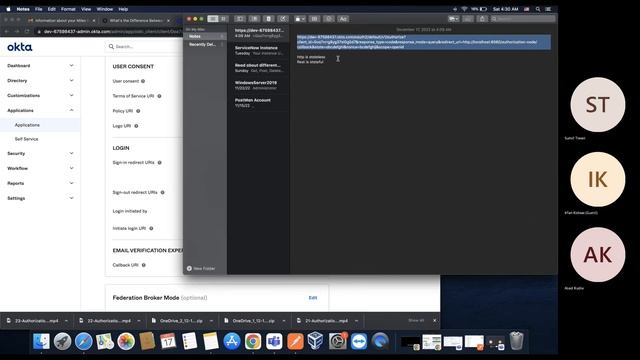Click New Folder in Notes sidebar
Screen dimensions: 640x360
pos(201,269)
